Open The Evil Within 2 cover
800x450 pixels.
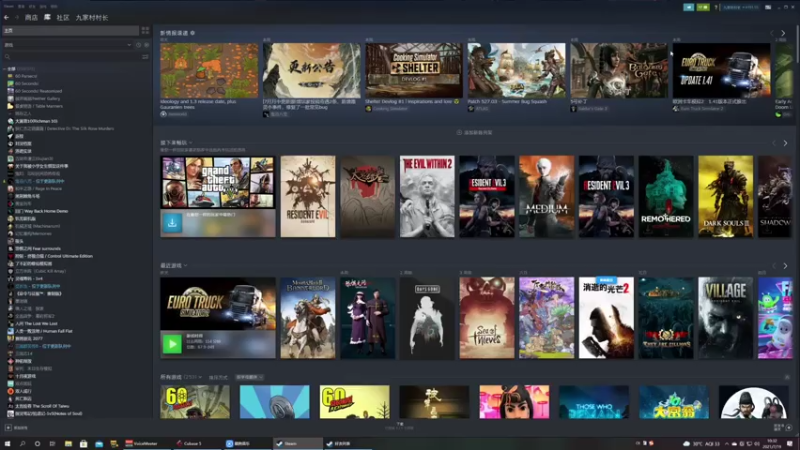coord(427,196)
